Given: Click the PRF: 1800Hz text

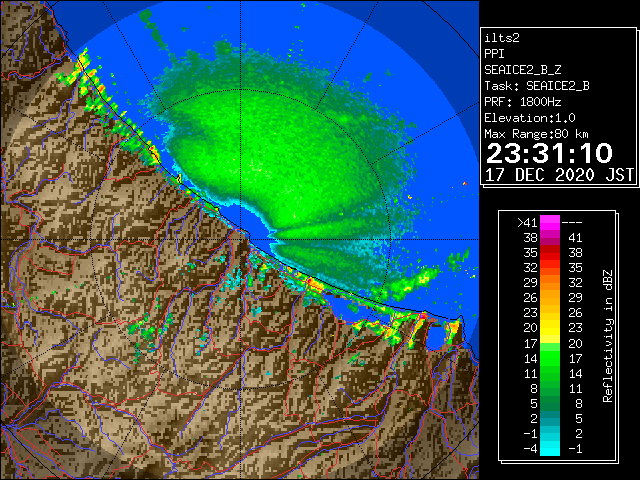Looking at the screenshot, I should pos(522,102).
